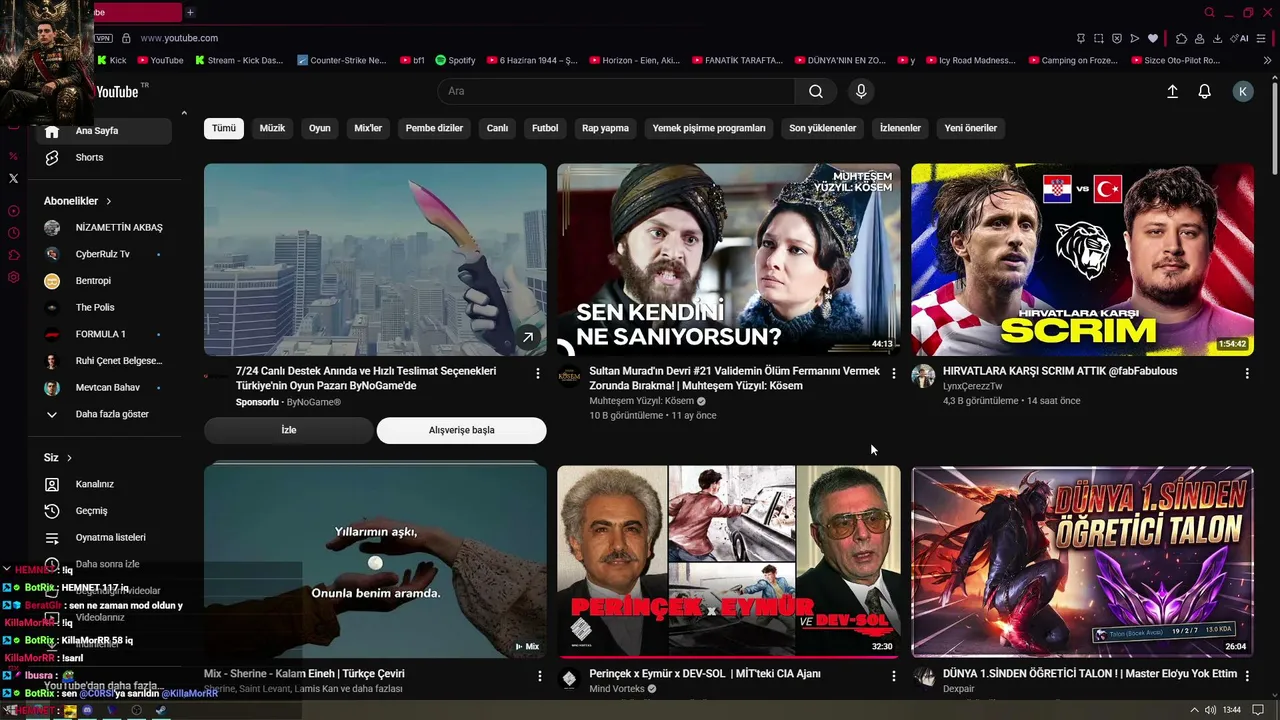Select the Tümü filter chip
The width and height of the screenshot is (1280, 720).
point(224,128)
